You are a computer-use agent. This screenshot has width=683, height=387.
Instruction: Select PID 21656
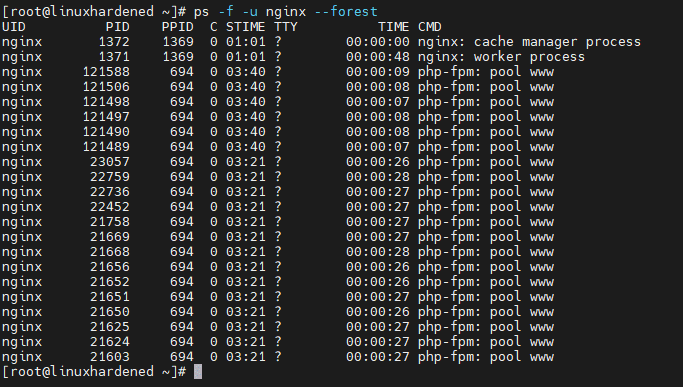click(x=110, y=267)
